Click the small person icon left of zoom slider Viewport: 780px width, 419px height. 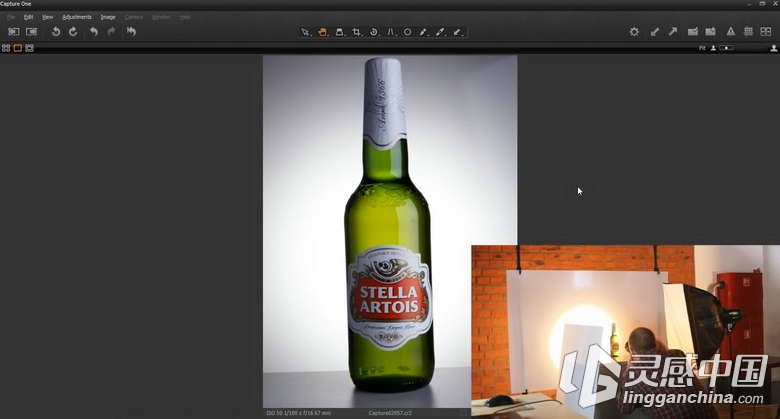coord(713,48)
